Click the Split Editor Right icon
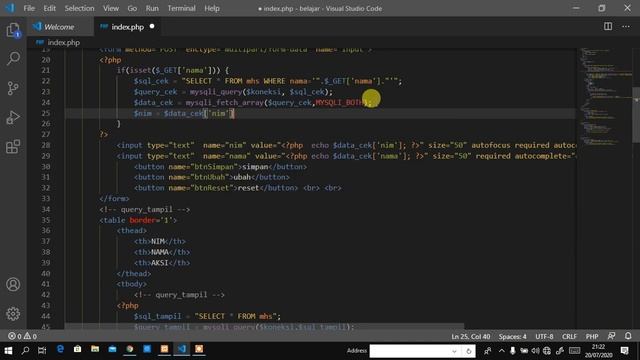This screenshot has height=360, width=640. click(608, 27)
